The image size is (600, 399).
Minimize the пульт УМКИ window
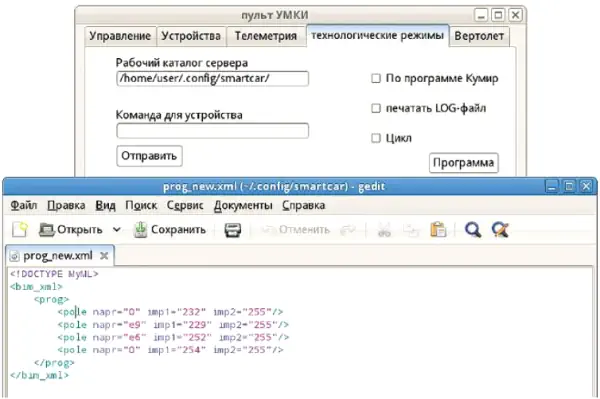click(x=481, y=15)
